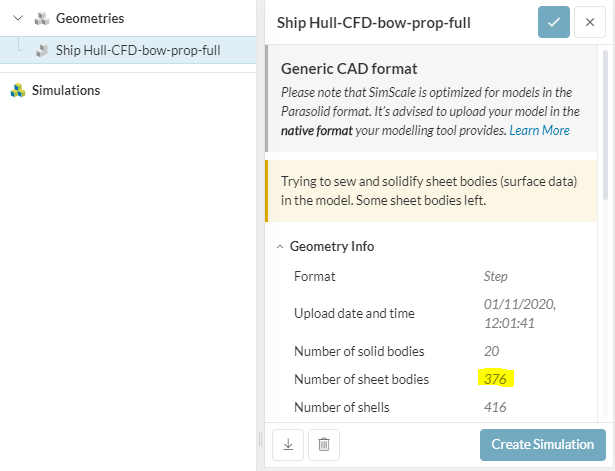Click the yellow sheet bodies warning message
The height and width of the screenshot is (471, 615).
point(432,191)
